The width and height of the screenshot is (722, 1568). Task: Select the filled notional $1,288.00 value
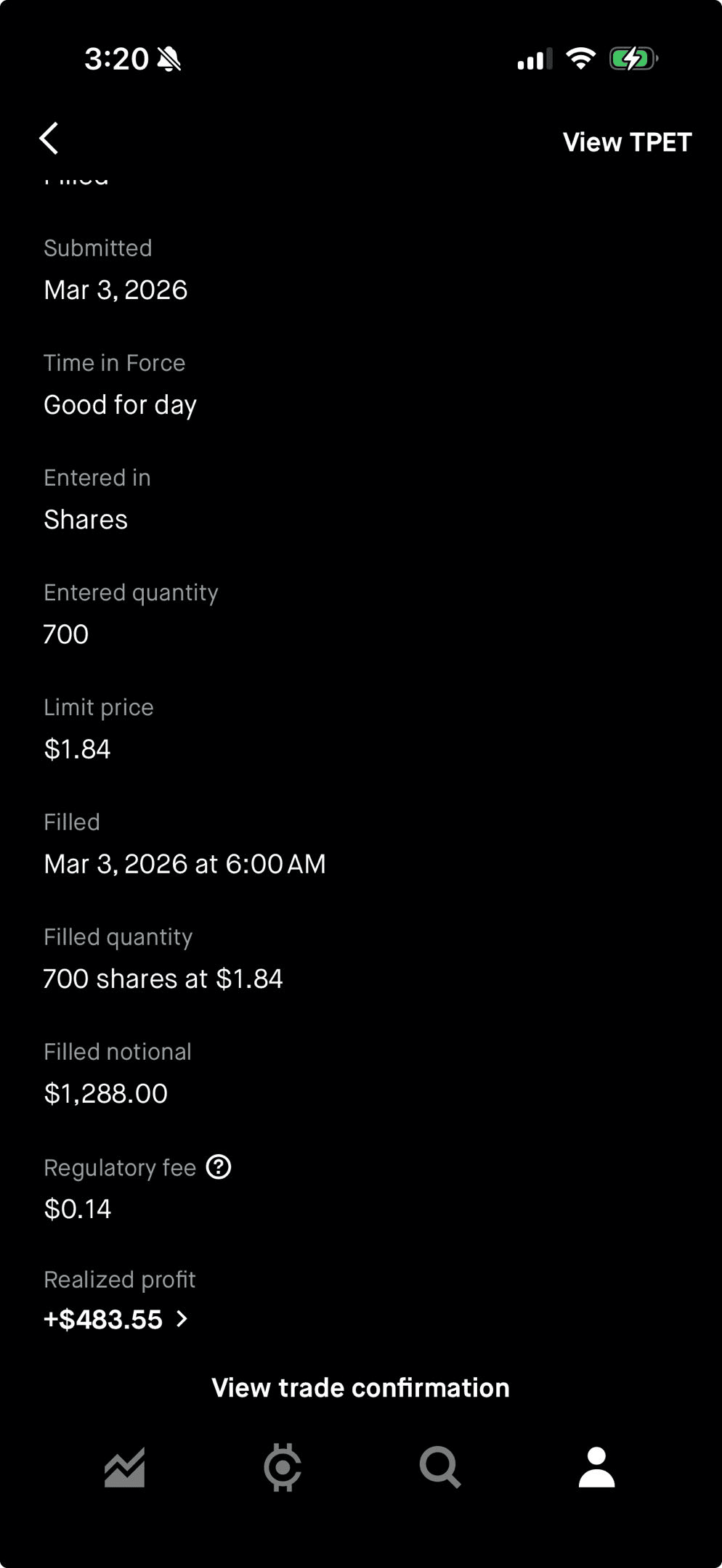point(106,1093)
